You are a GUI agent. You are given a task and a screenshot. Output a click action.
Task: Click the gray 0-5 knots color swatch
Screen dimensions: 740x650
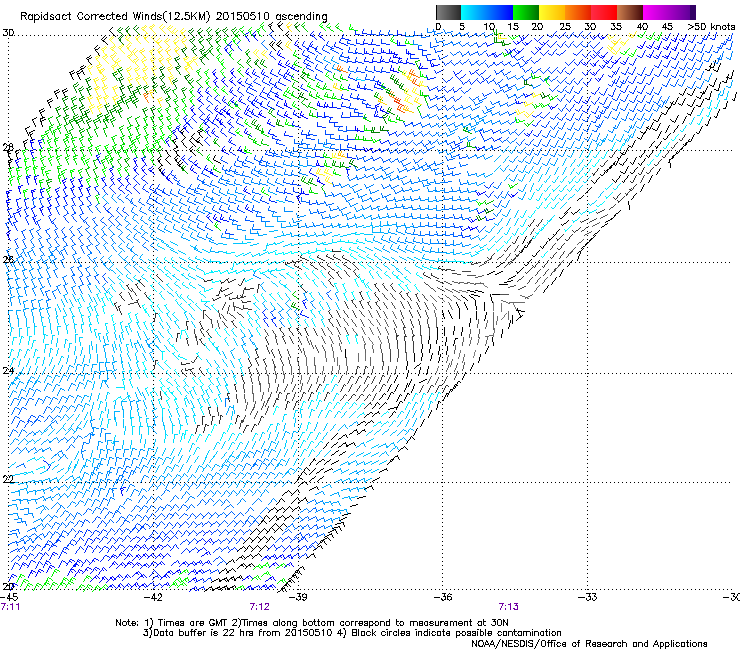(448, 12)
